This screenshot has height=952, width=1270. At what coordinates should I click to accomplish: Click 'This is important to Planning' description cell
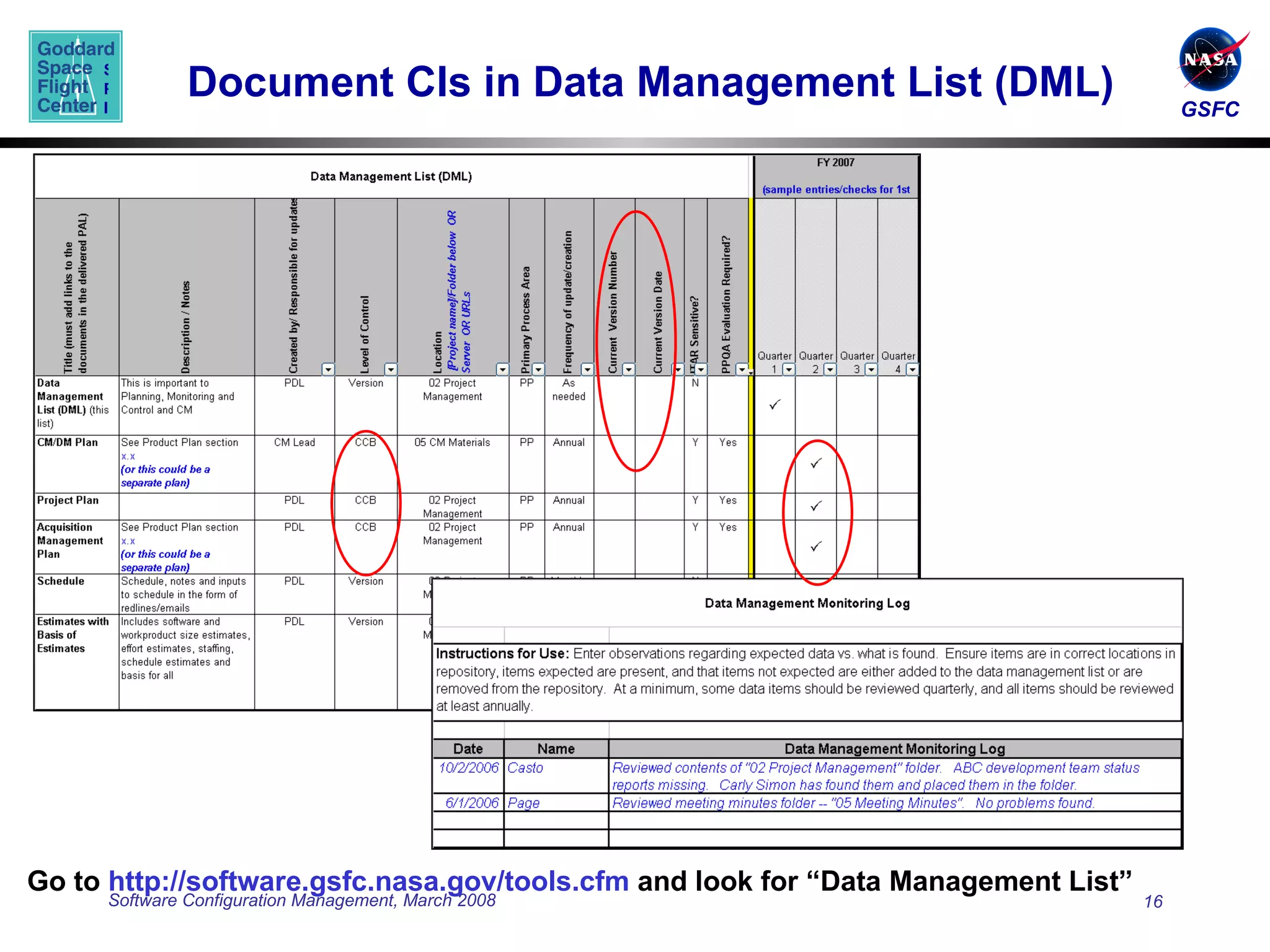(x=187, y=405)
